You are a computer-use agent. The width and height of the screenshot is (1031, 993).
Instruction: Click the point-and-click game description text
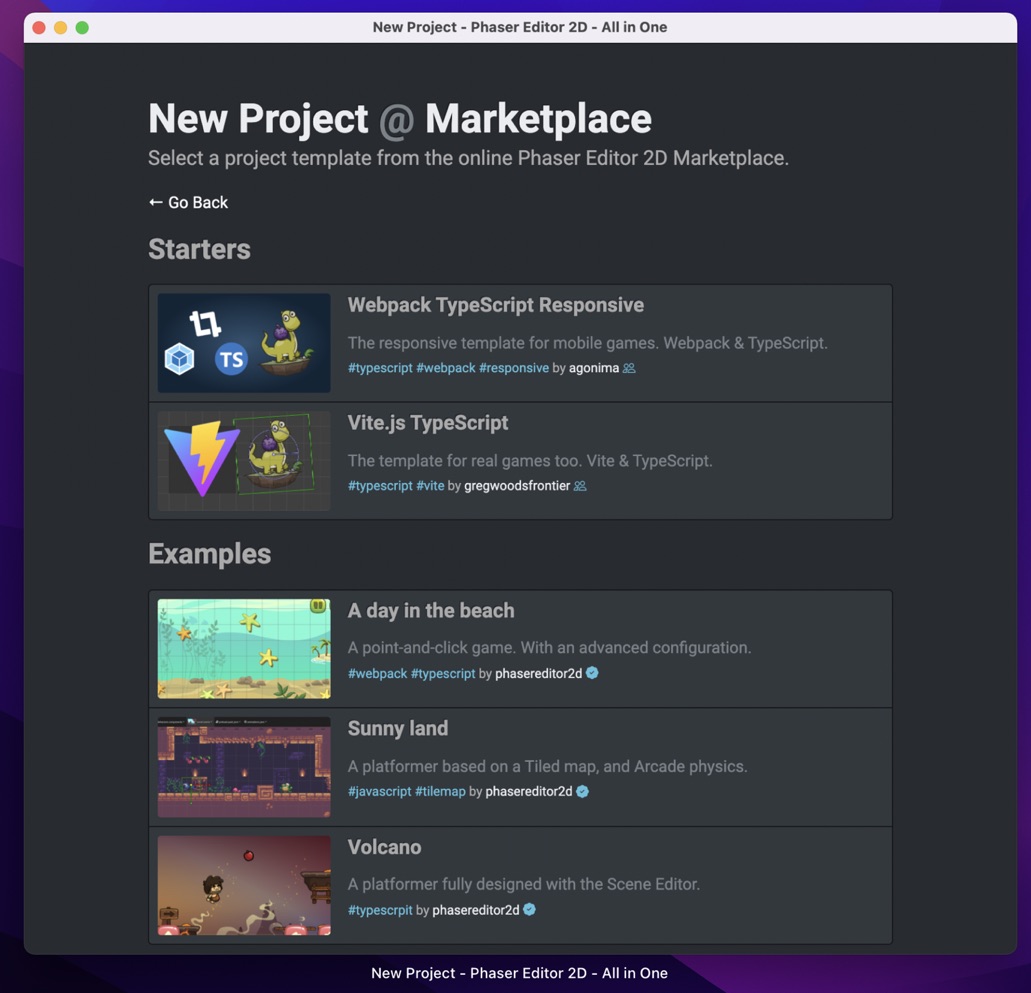(x=549, y=648)
